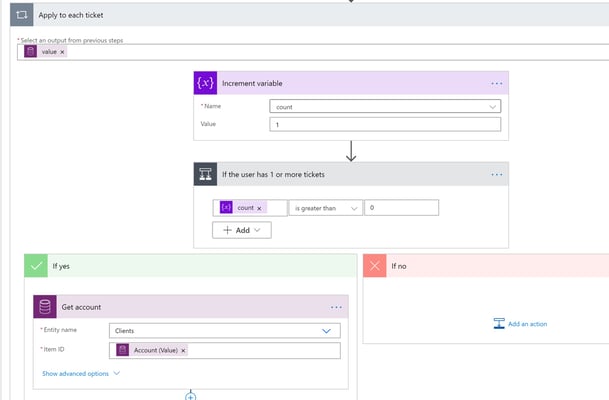Image resolution: width=609 pixels, height=400 pixels.
Task: Click the database icon on the Account (Value) token
Action: 122,350
